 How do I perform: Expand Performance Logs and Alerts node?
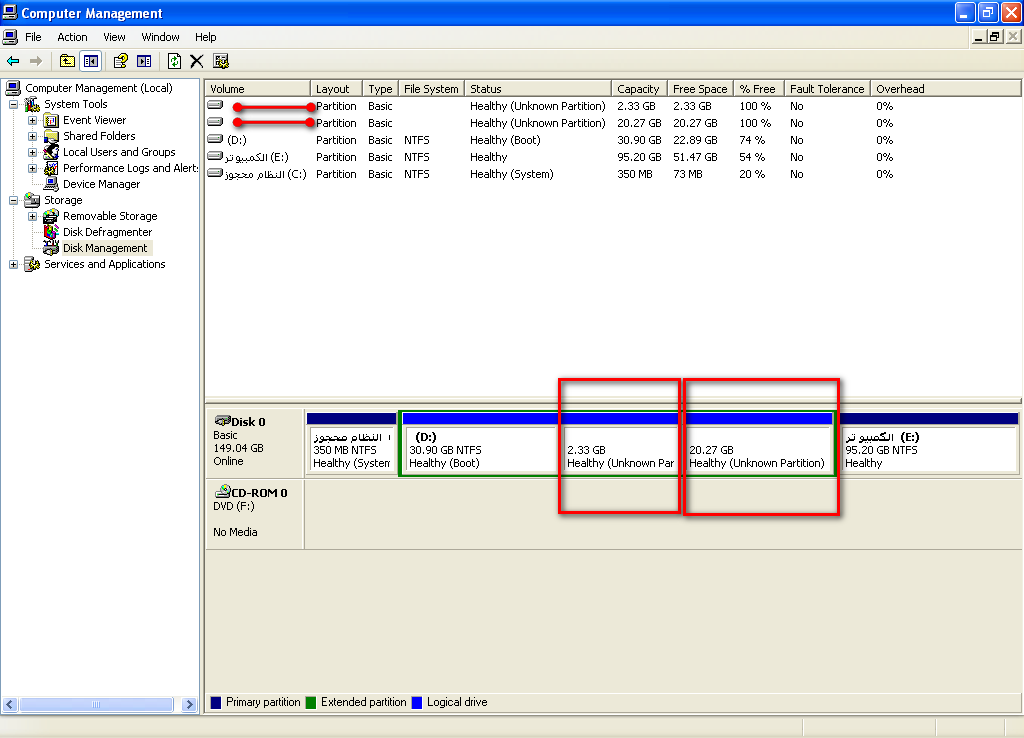tap(32, 168)
